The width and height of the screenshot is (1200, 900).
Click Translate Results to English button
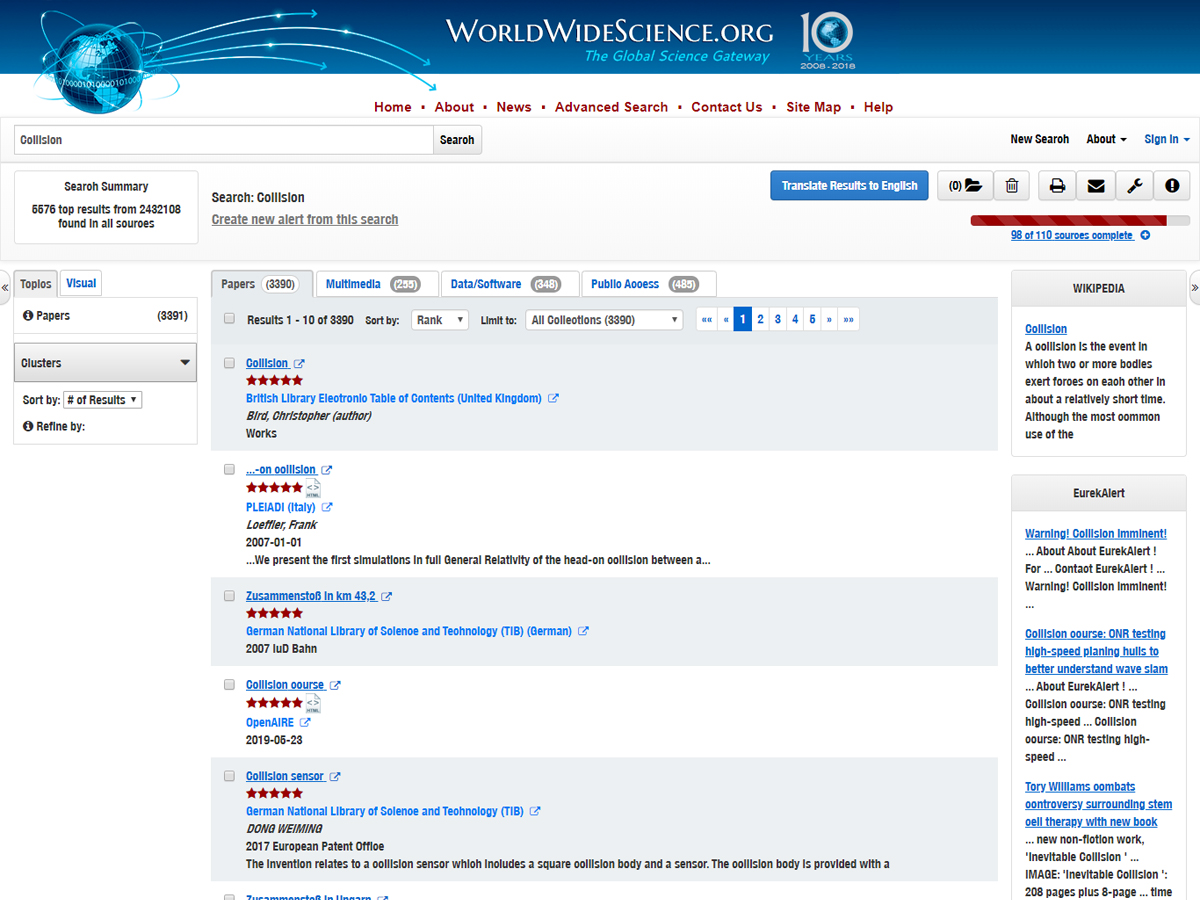[x=849, y=186]
